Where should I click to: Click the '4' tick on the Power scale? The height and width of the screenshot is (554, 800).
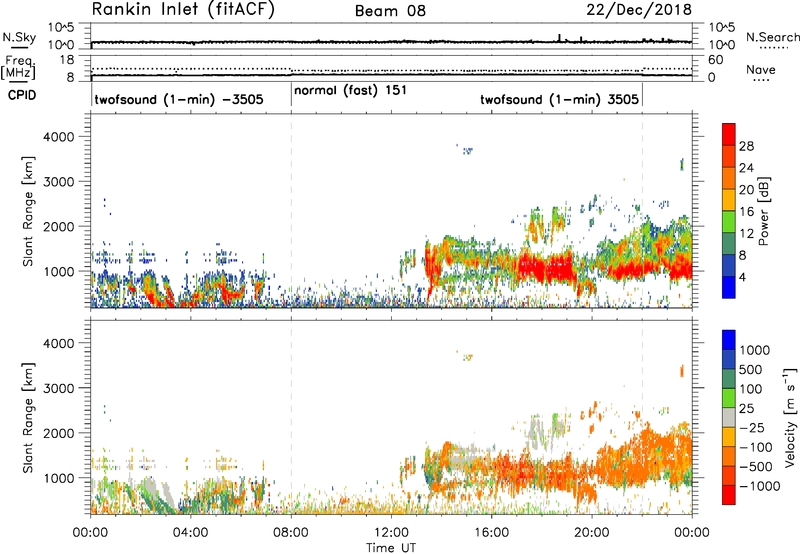click(x=743, y=278)
